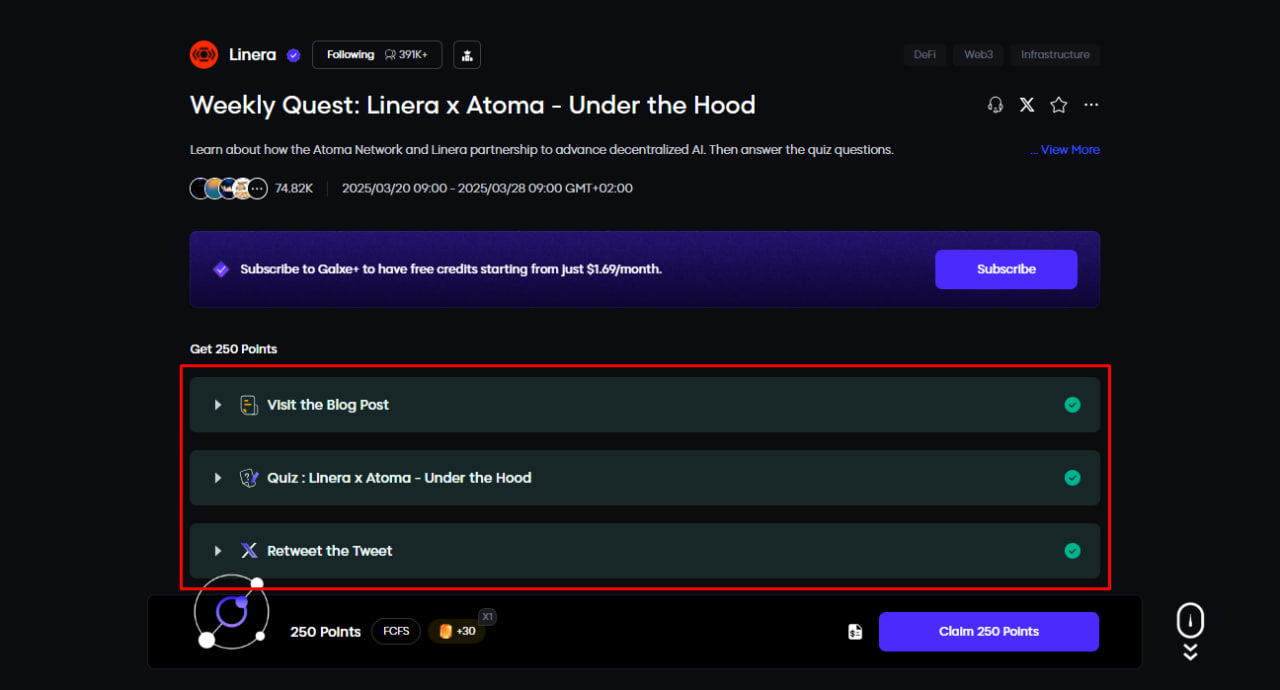1280x690 pixels.
Task: Click the quest date range text
Action: (x=487, y=188)
